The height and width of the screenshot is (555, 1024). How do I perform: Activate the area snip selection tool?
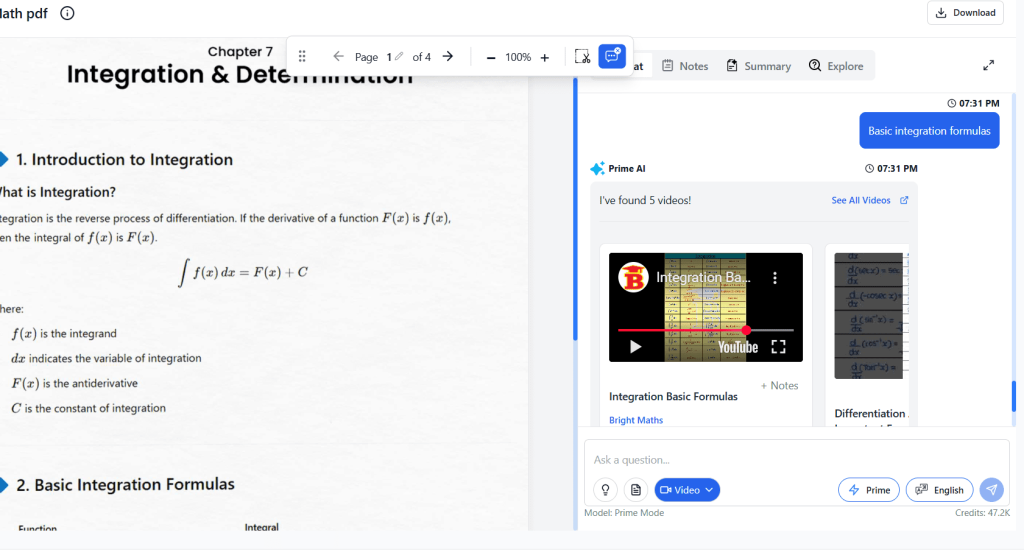(x=582, y=57)
